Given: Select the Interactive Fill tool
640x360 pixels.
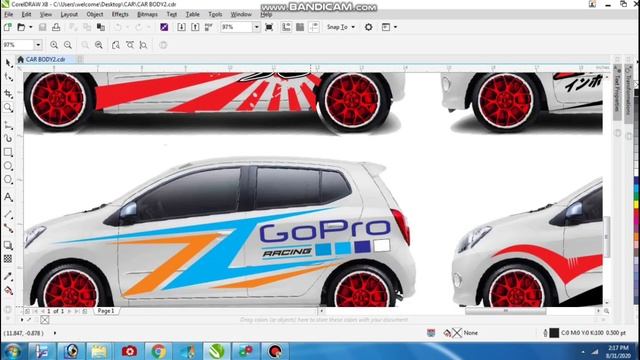Looking at the screenshot, I should (8, 291).
